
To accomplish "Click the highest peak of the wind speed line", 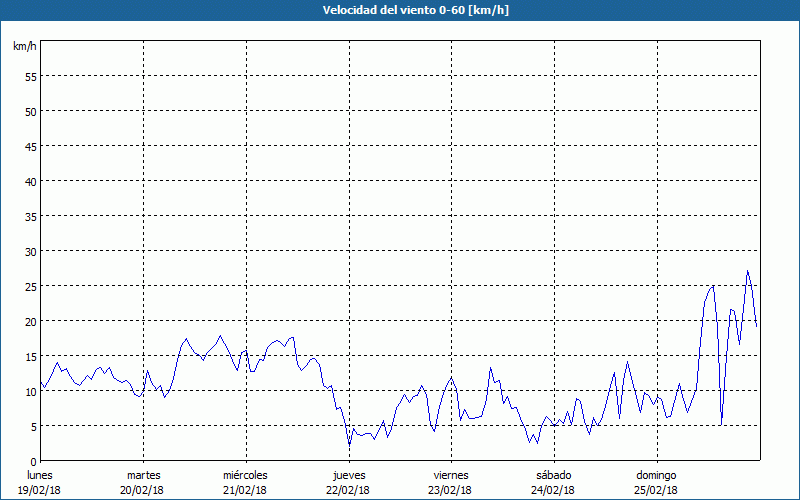I will [x=747, y=271].
